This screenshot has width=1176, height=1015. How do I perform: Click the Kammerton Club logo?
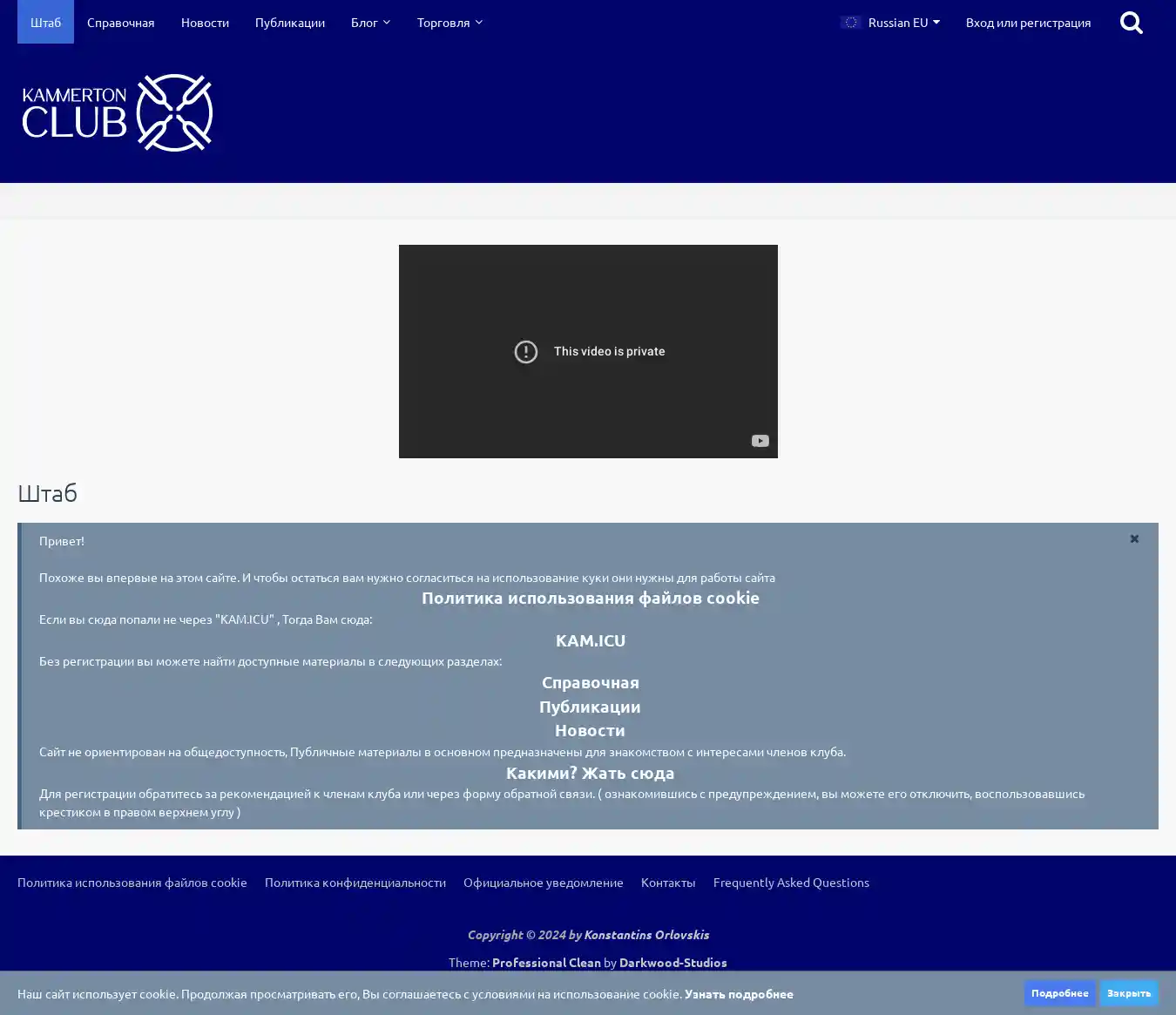pyautogui.click(x=118, y=113)
